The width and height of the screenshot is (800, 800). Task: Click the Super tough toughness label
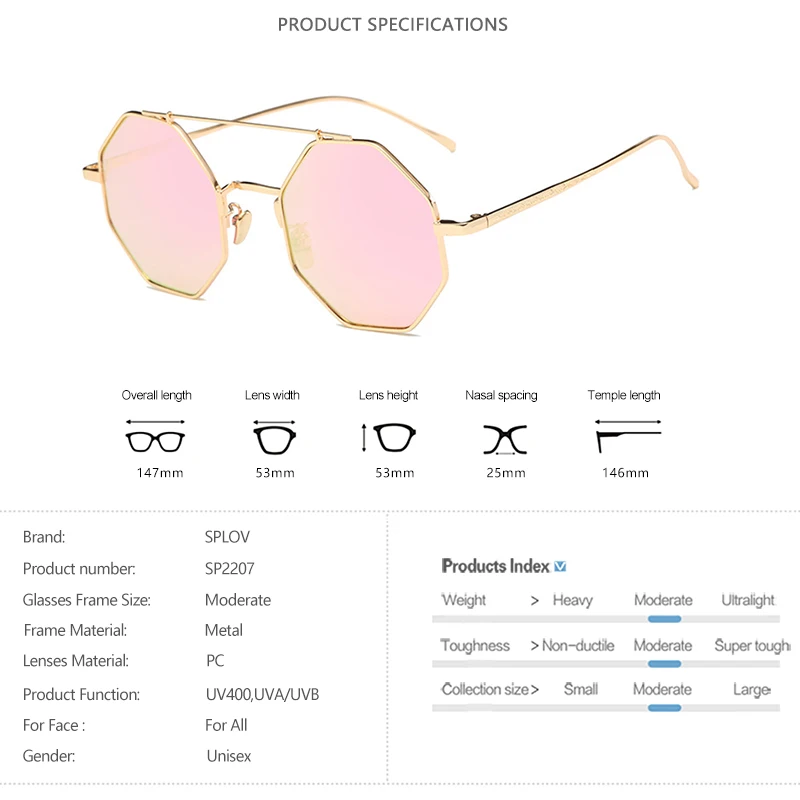[x=752, y=646]
